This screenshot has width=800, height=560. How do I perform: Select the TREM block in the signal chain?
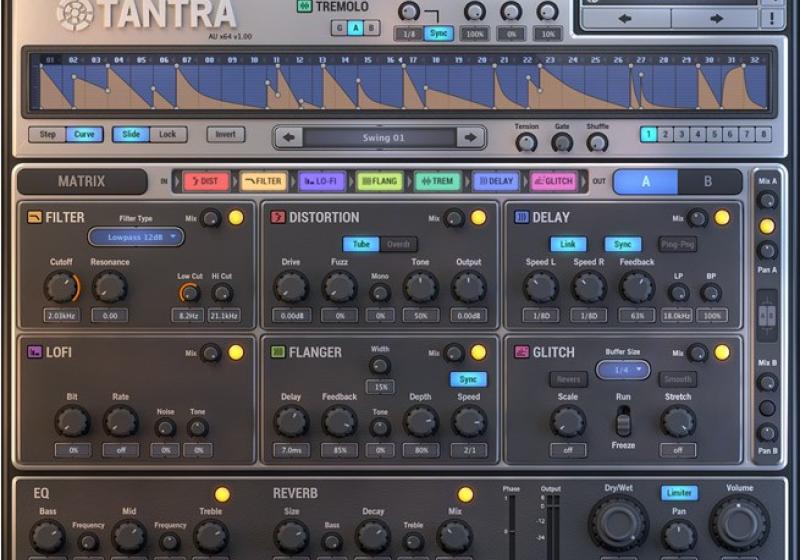point(437,181)
